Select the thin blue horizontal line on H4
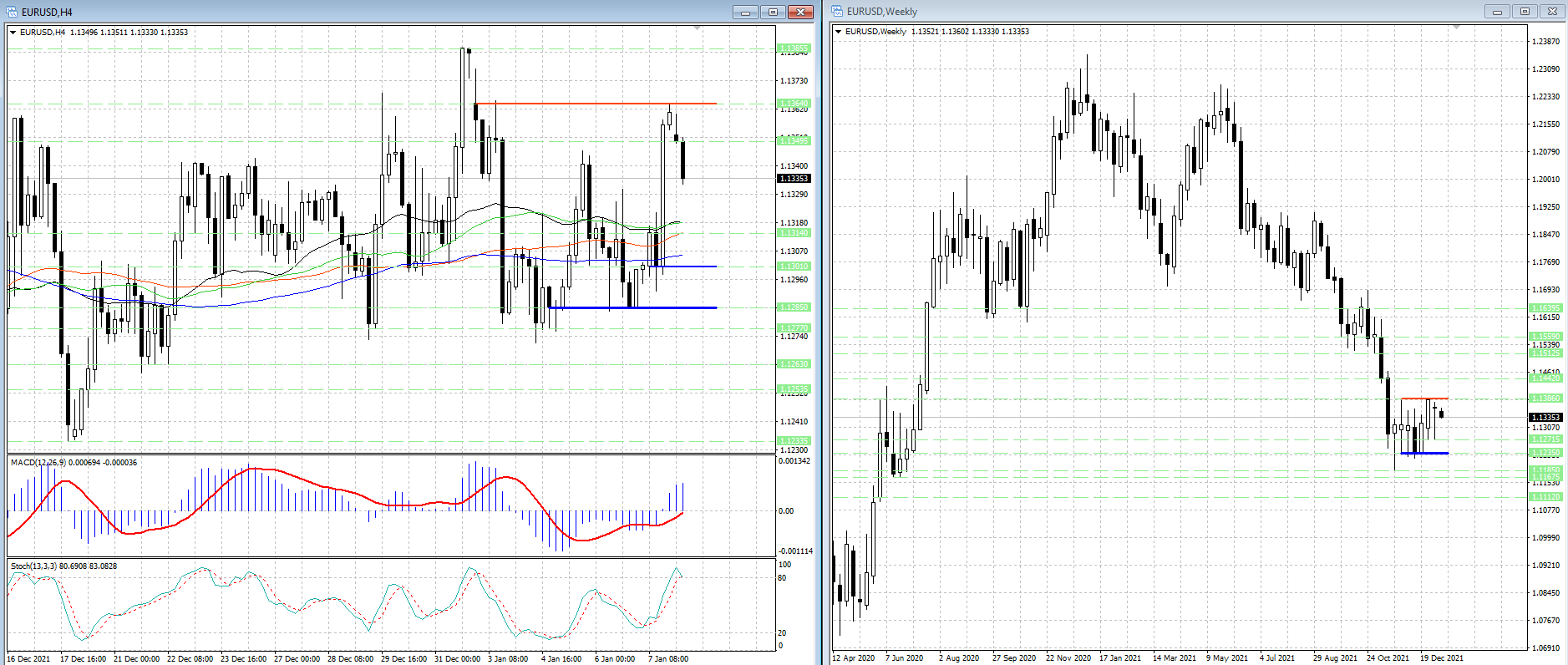Image resolution: width=1568 pixels, height=665 pixels. pos(682,267)
